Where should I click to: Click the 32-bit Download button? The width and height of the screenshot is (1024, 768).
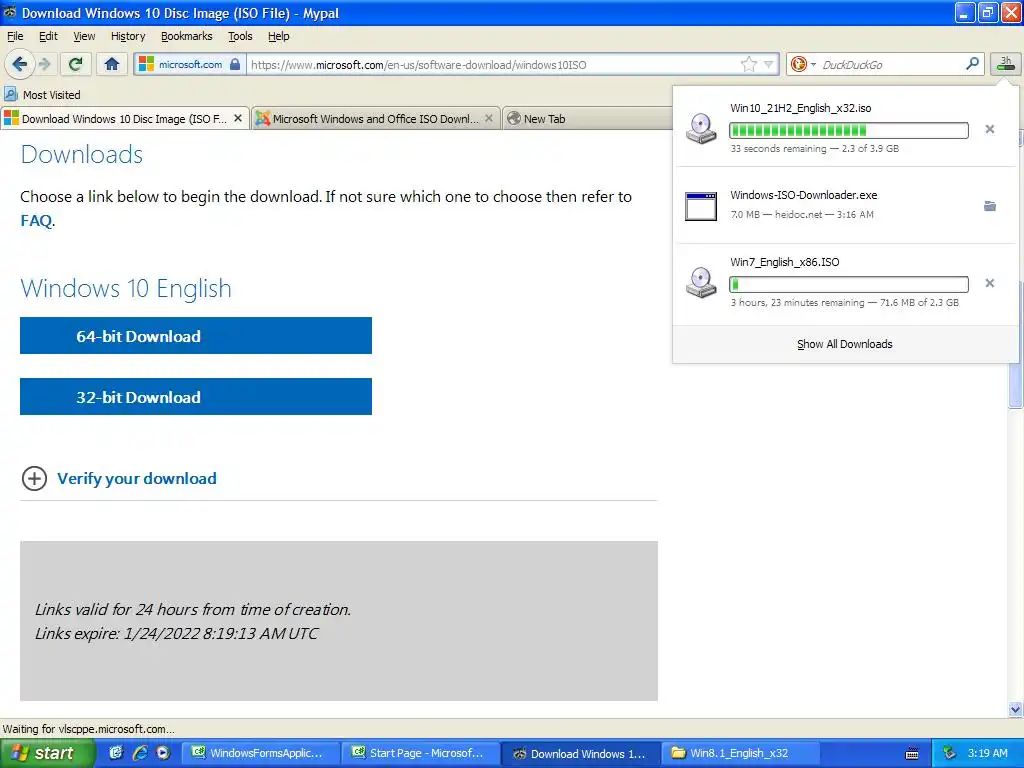(196, 396)
